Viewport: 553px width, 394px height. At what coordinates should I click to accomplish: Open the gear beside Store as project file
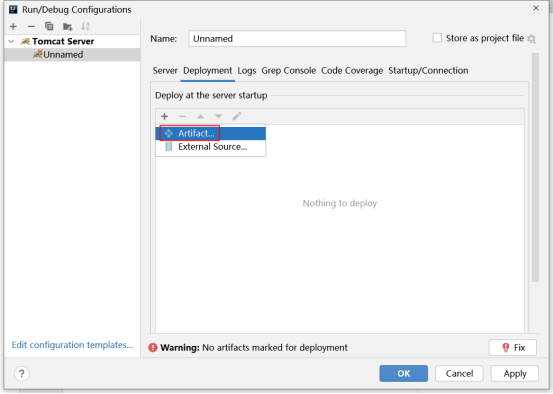(x=531, y=38)
